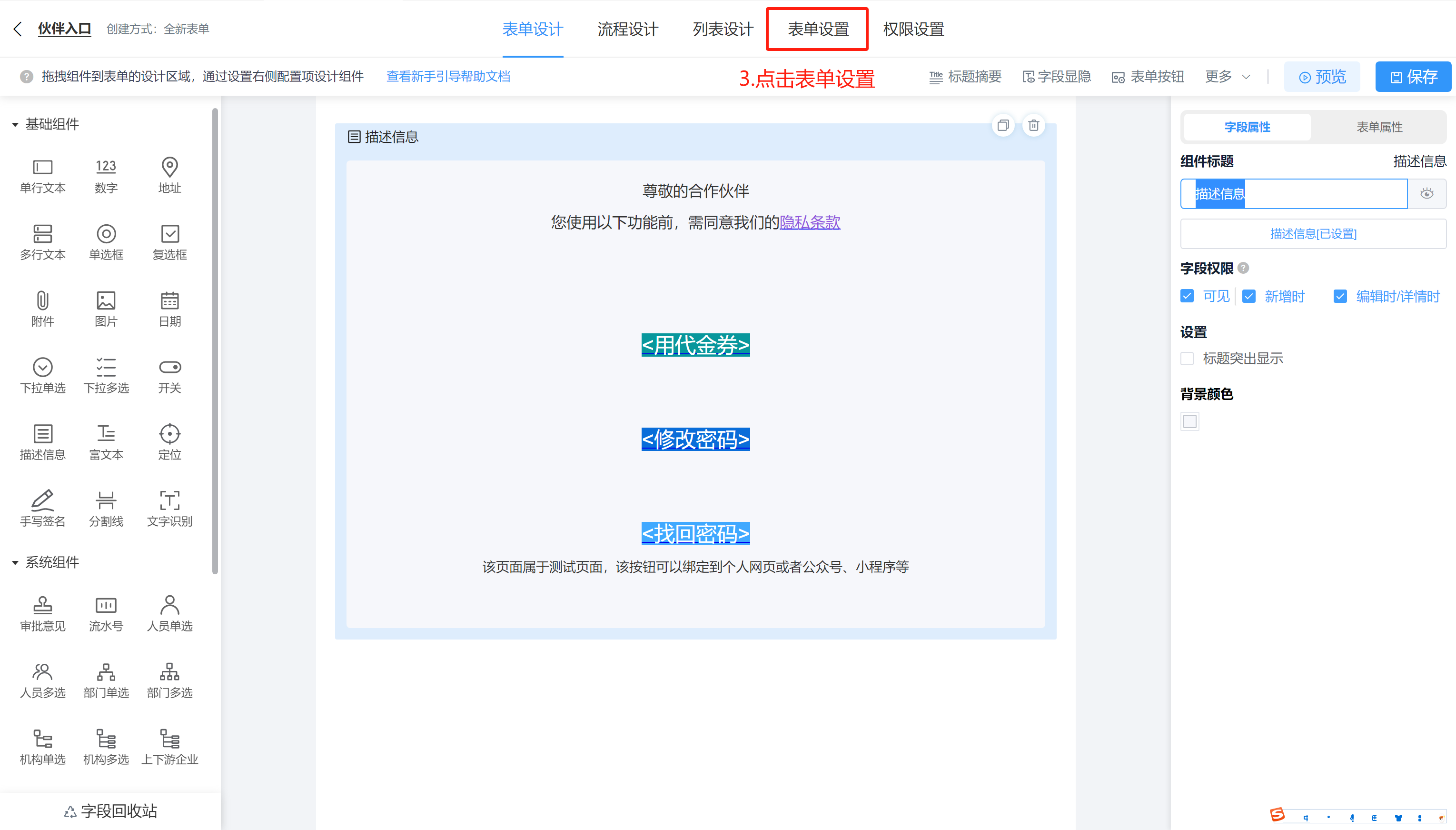This screenshot has height=830, width=1456.
Task: Open the 更多 dropdown menu
Action: tap(1228, 76)
